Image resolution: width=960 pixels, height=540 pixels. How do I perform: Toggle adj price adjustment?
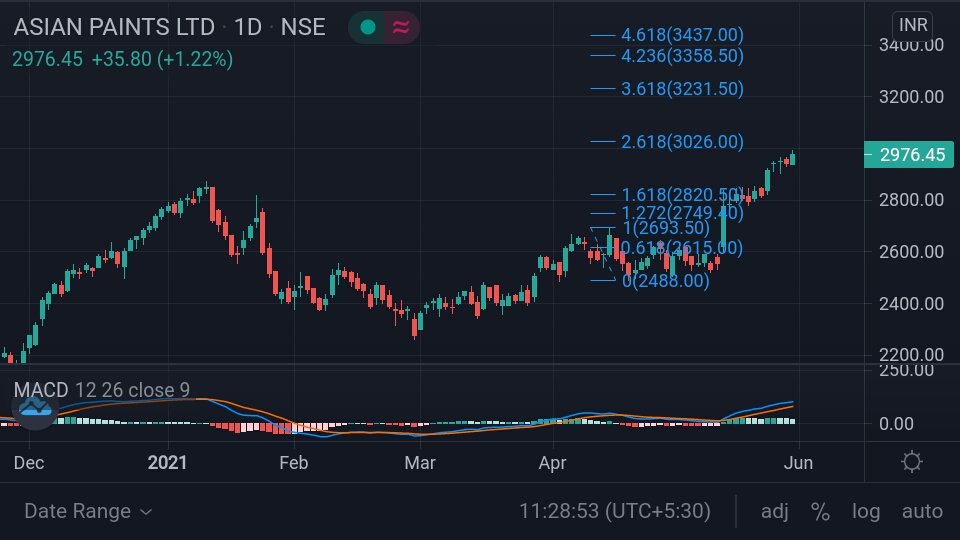point(774,511)
